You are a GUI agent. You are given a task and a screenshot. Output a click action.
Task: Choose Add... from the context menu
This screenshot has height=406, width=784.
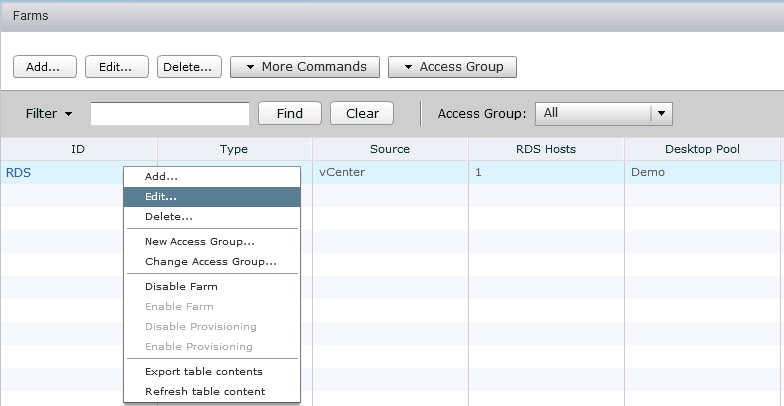click(x=161, y=177)
